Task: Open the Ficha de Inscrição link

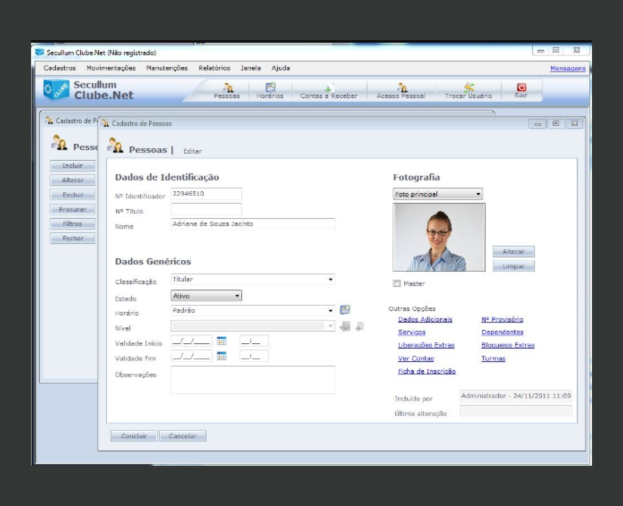Action: coord(427,371)
